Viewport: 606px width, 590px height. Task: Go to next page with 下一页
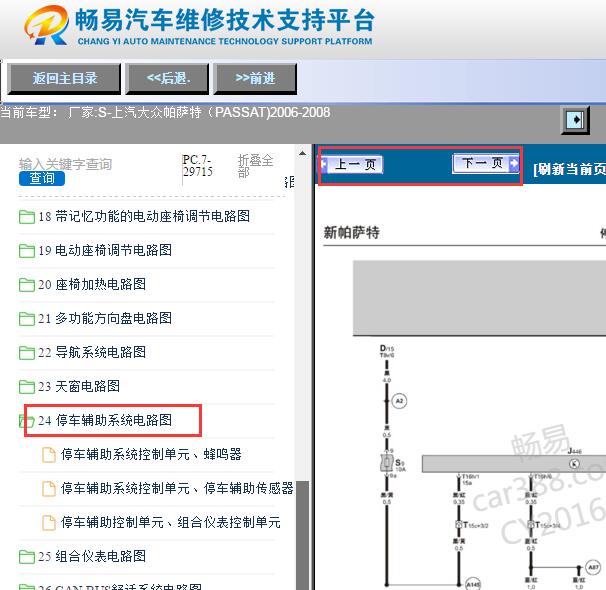point(486,164)
